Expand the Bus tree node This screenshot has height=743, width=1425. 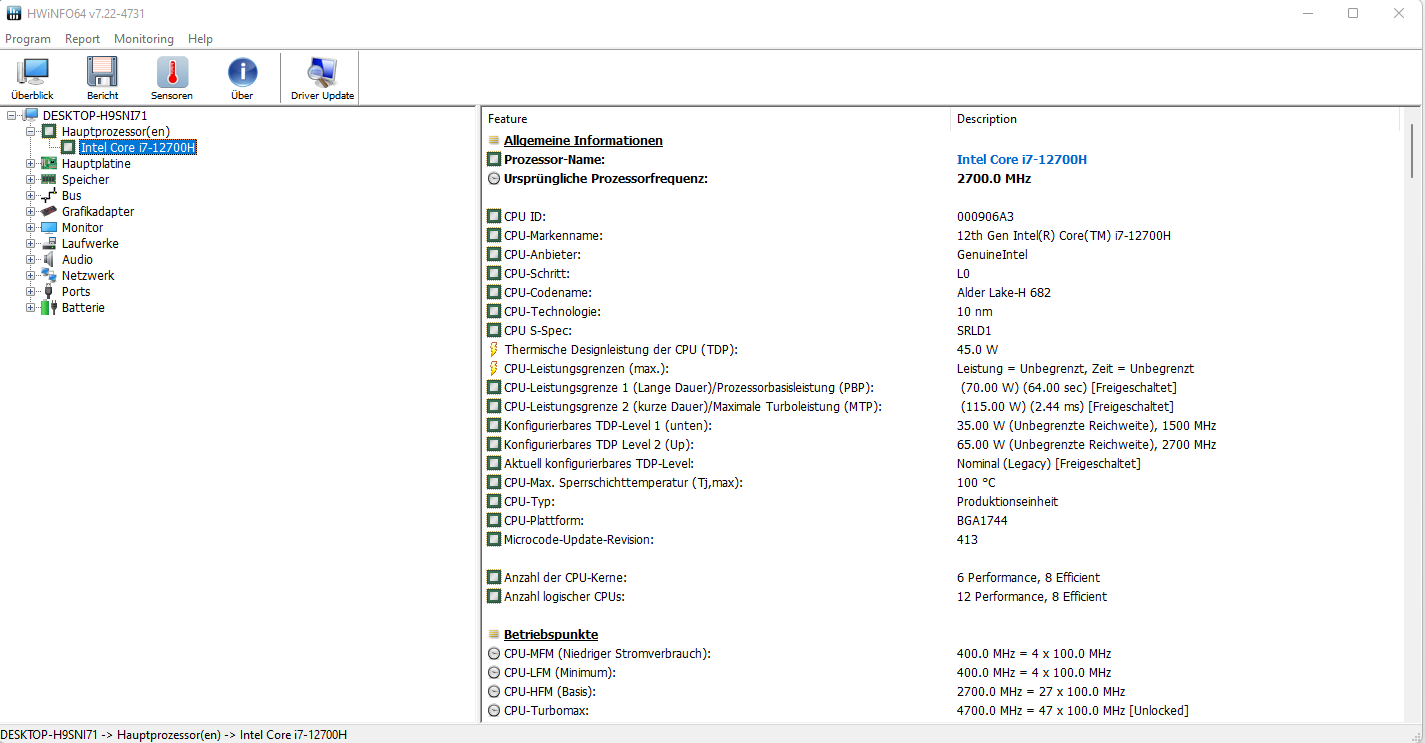point(31,196)
